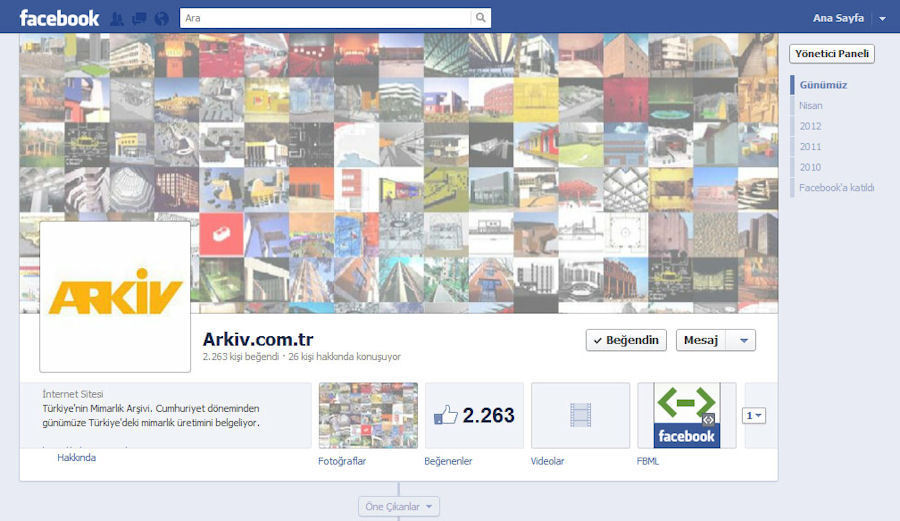Open the Öne Çıkanlar dropdown
900x521 pixels.
click(x=399, y=507)
